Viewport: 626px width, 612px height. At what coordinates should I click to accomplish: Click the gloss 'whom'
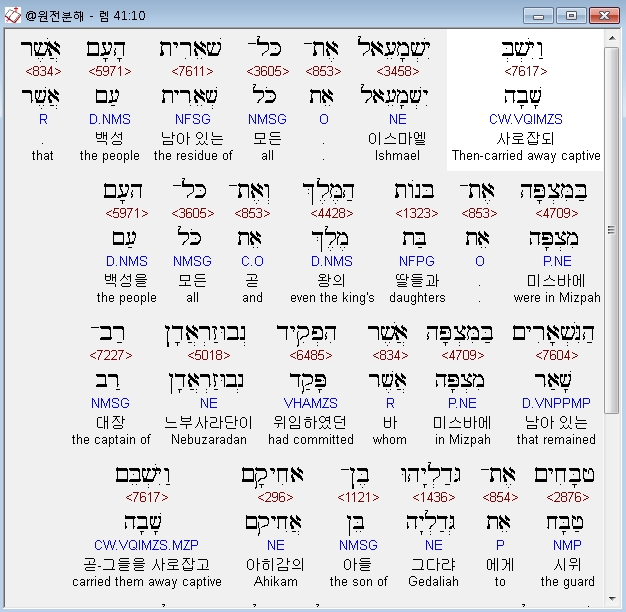point(390,440)
